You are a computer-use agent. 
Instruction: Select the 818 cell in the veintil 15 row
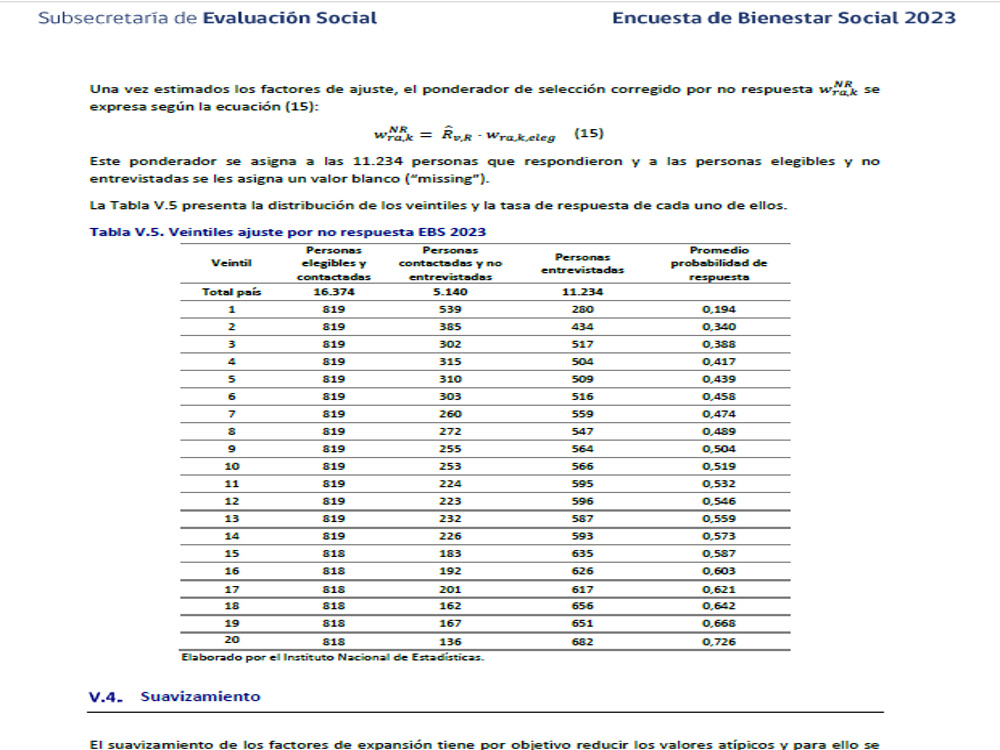334,554
